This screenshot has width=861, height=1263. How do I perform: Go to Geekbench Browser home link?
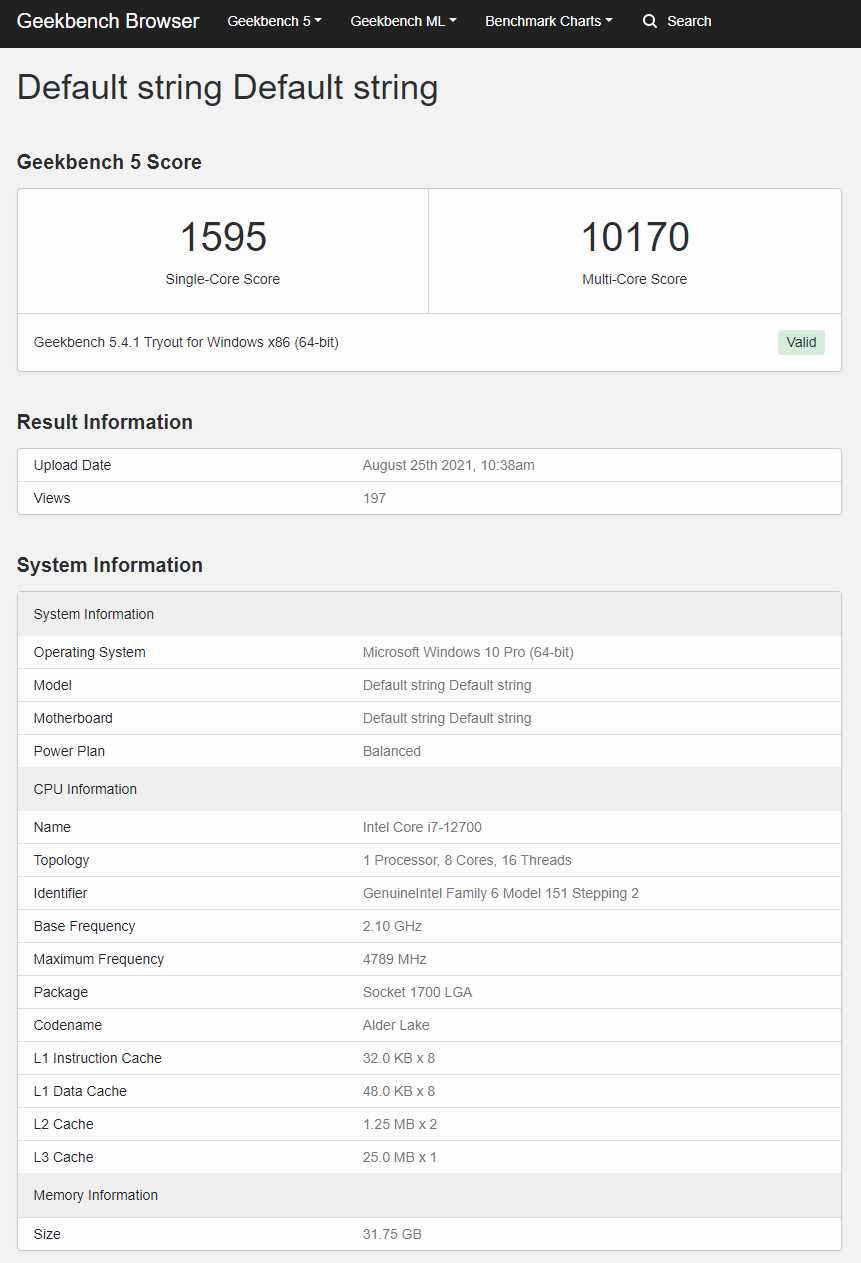pyautogui.click(x=108, y=21)
